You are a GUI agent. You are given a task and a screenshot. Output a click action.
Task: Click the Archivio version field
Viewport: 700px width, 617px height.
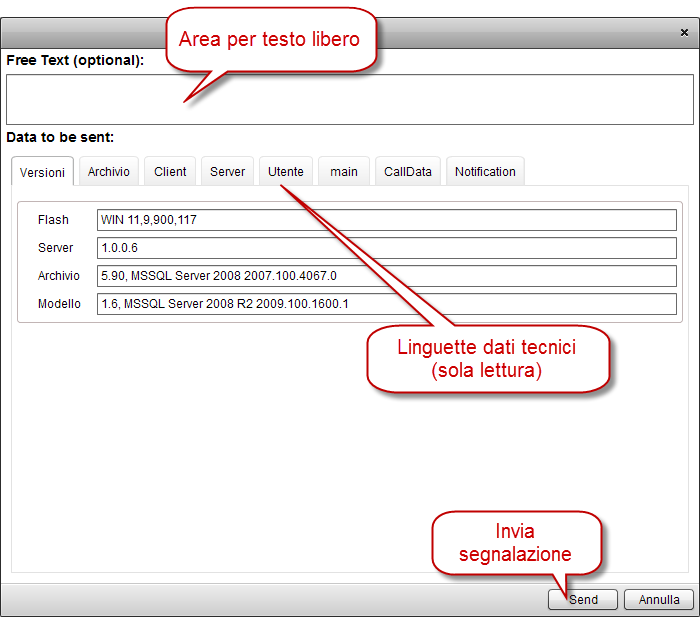point(386,276)
